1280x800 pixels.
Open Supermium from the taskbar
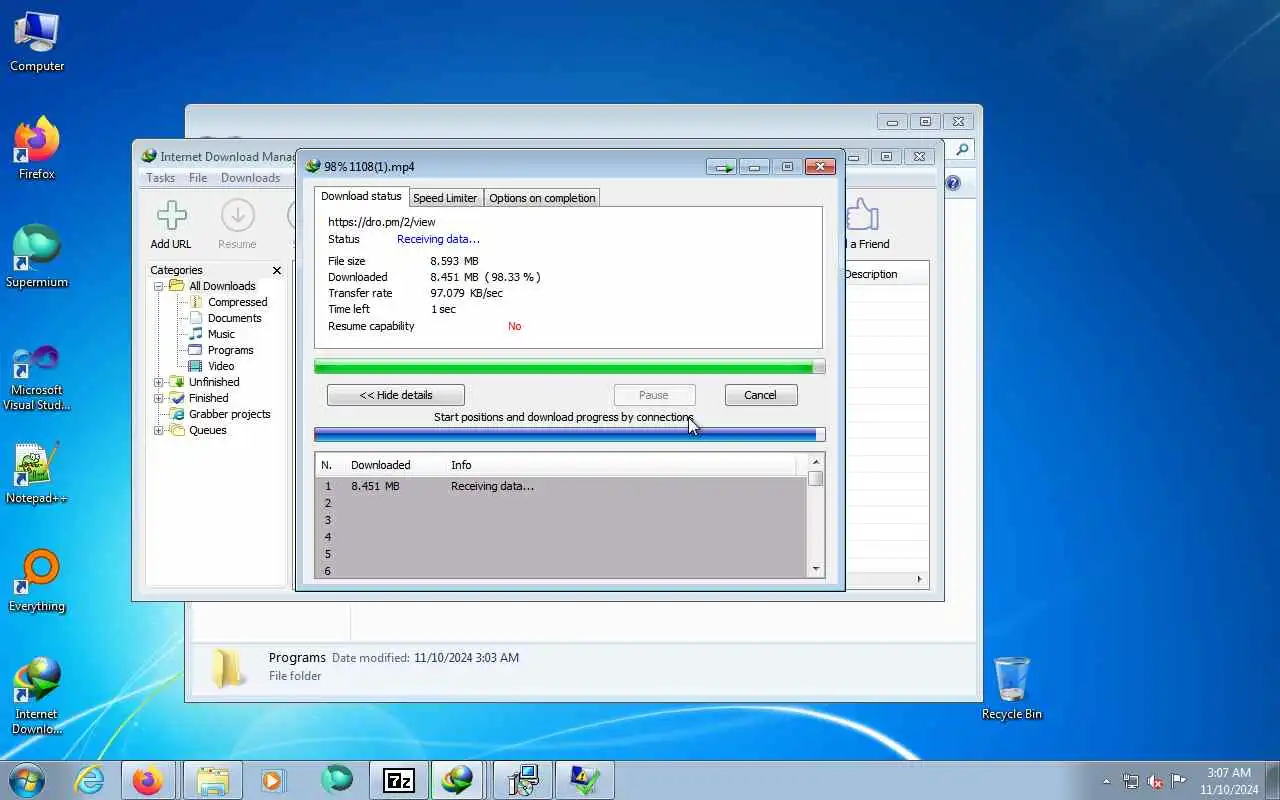pyautogui.click(x=338, y=780)
